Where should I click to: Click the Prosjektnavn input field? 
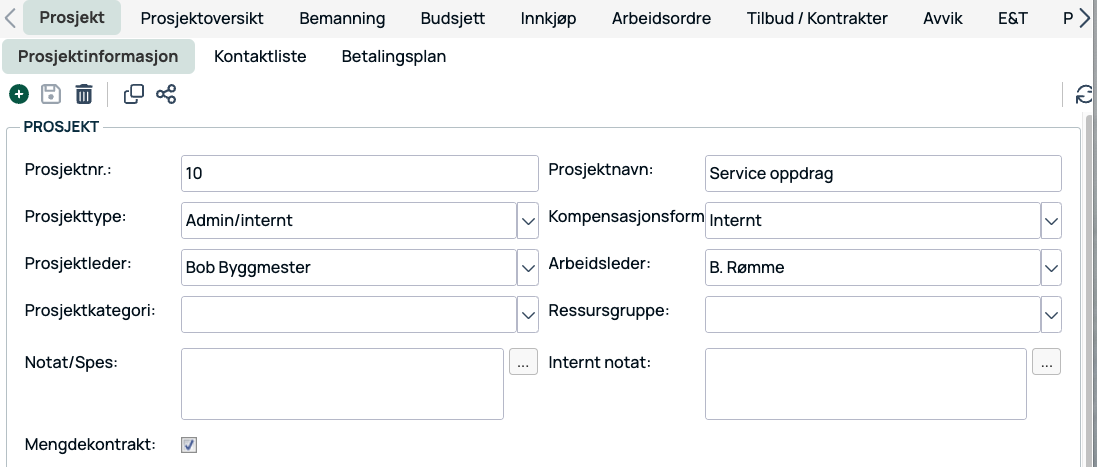(x=882, y=174)
